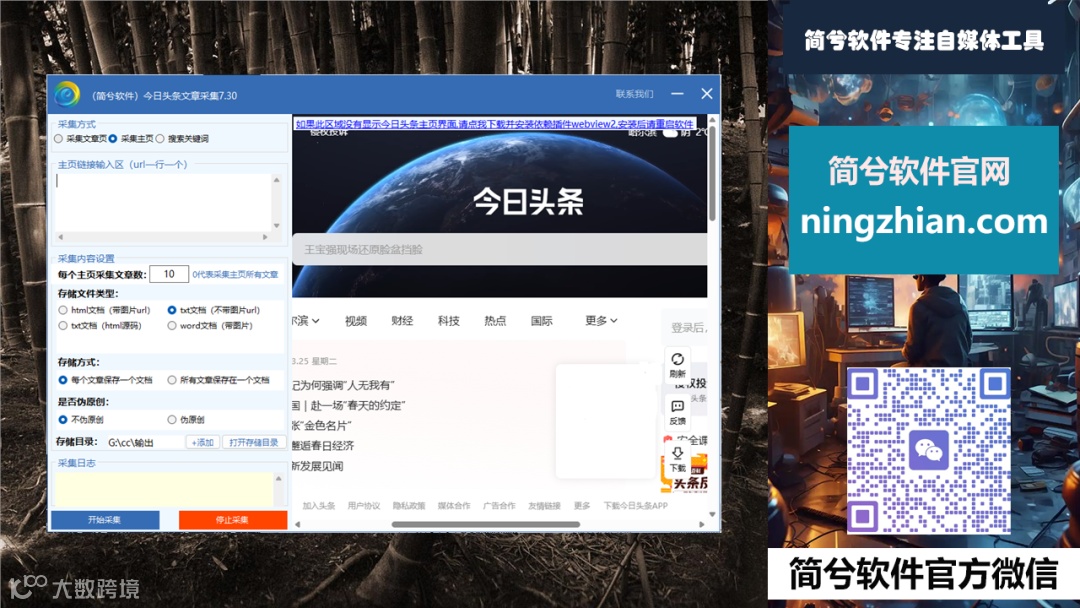This screenshot has width=1080, height=608.
Task: Open headline containing 金色名片
Action: pos(322,426)
